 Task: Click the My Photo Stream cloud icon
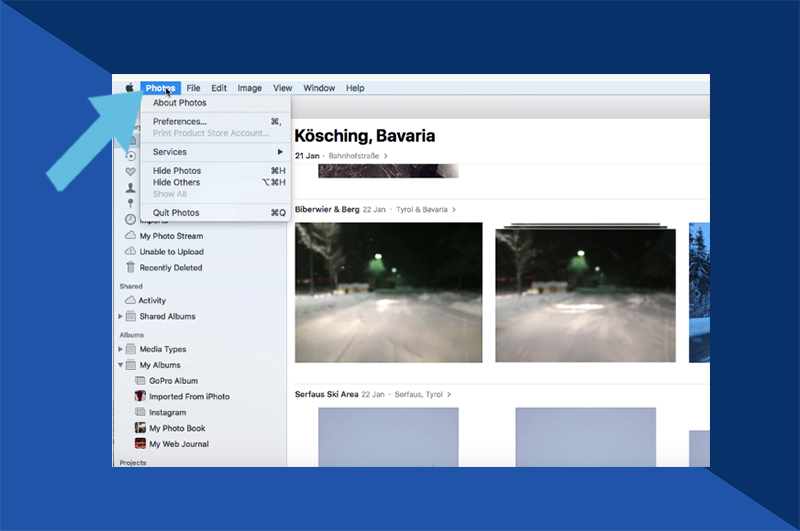(x=131, y=236)
